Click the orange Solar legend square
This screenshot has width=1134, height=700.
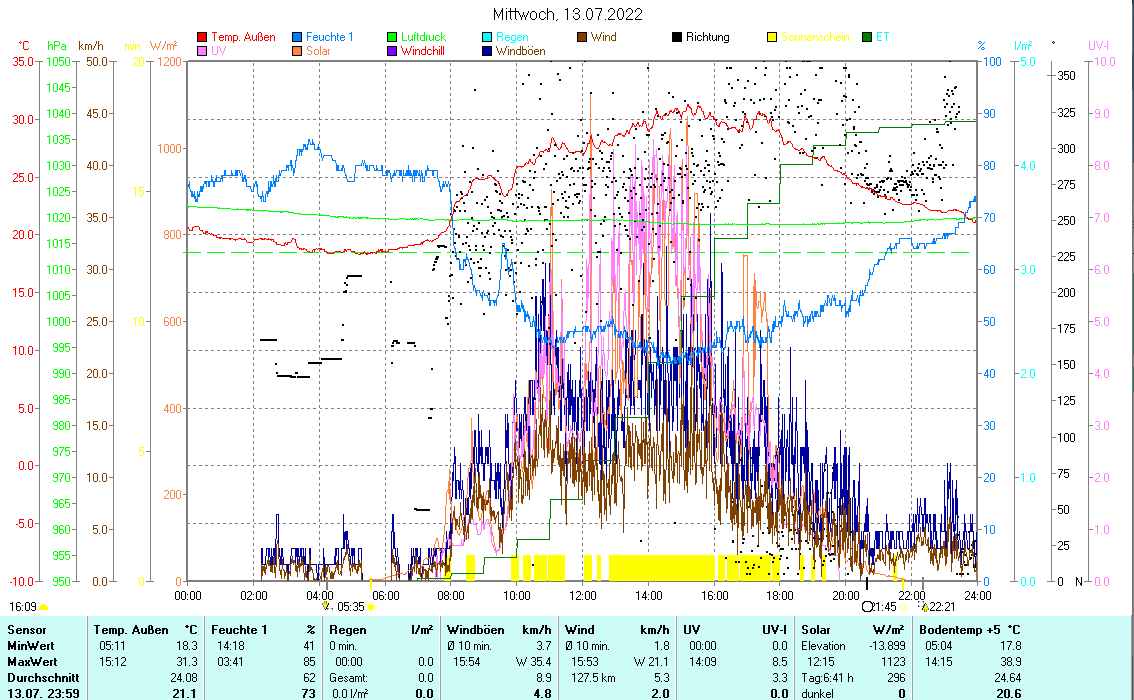coord(298,51)
